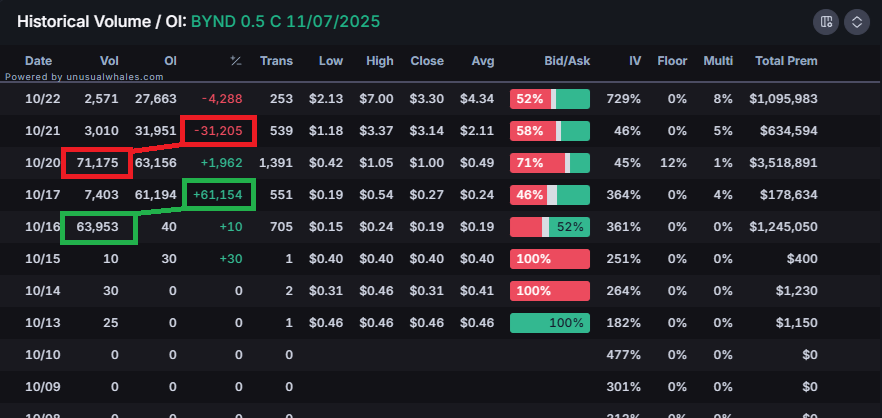Select the 10/13 date cell
The image size is (882, 418).
43,323
